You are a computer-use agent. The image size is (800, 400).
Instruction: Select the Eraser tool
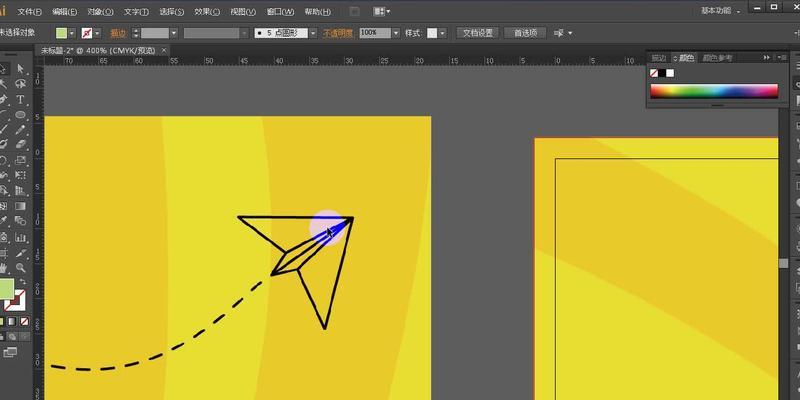click(x=20, y=144)
